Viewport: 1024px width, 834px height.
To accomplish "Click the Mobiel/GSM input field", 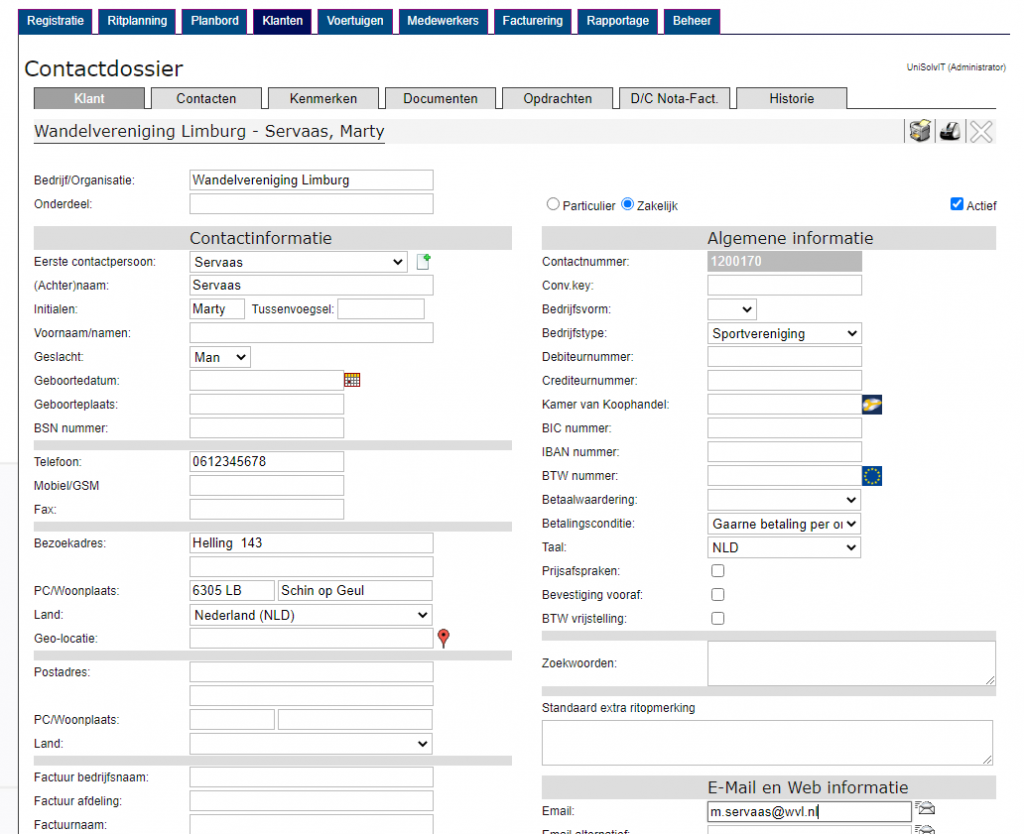I will 266,485.
